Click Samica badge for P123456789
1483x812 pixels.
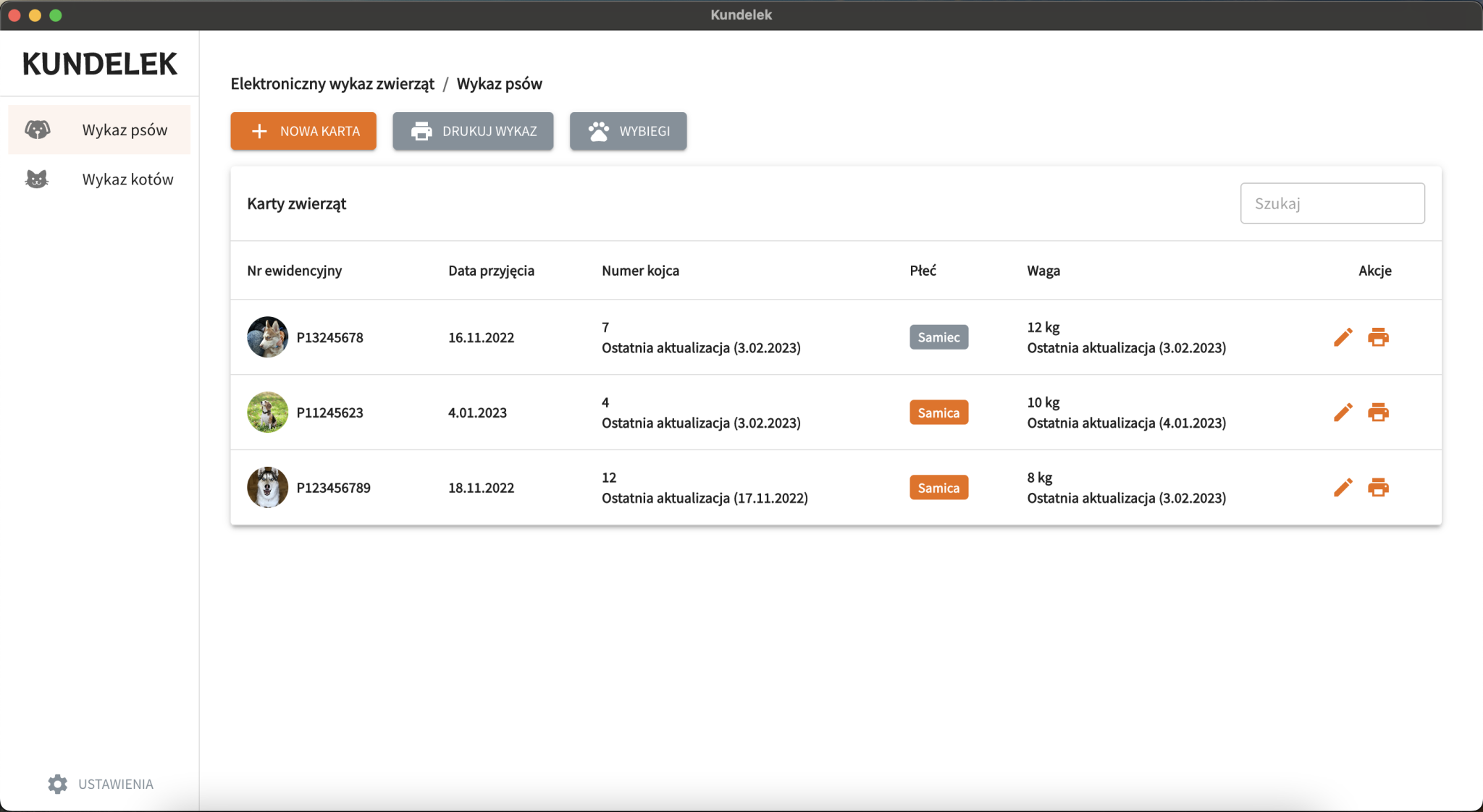(938, 488)
